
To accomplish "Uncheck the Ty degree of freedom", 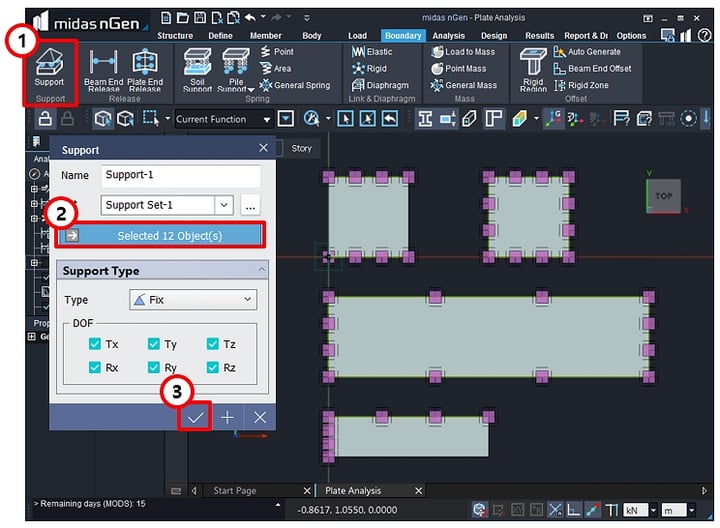I will point(153,344).
